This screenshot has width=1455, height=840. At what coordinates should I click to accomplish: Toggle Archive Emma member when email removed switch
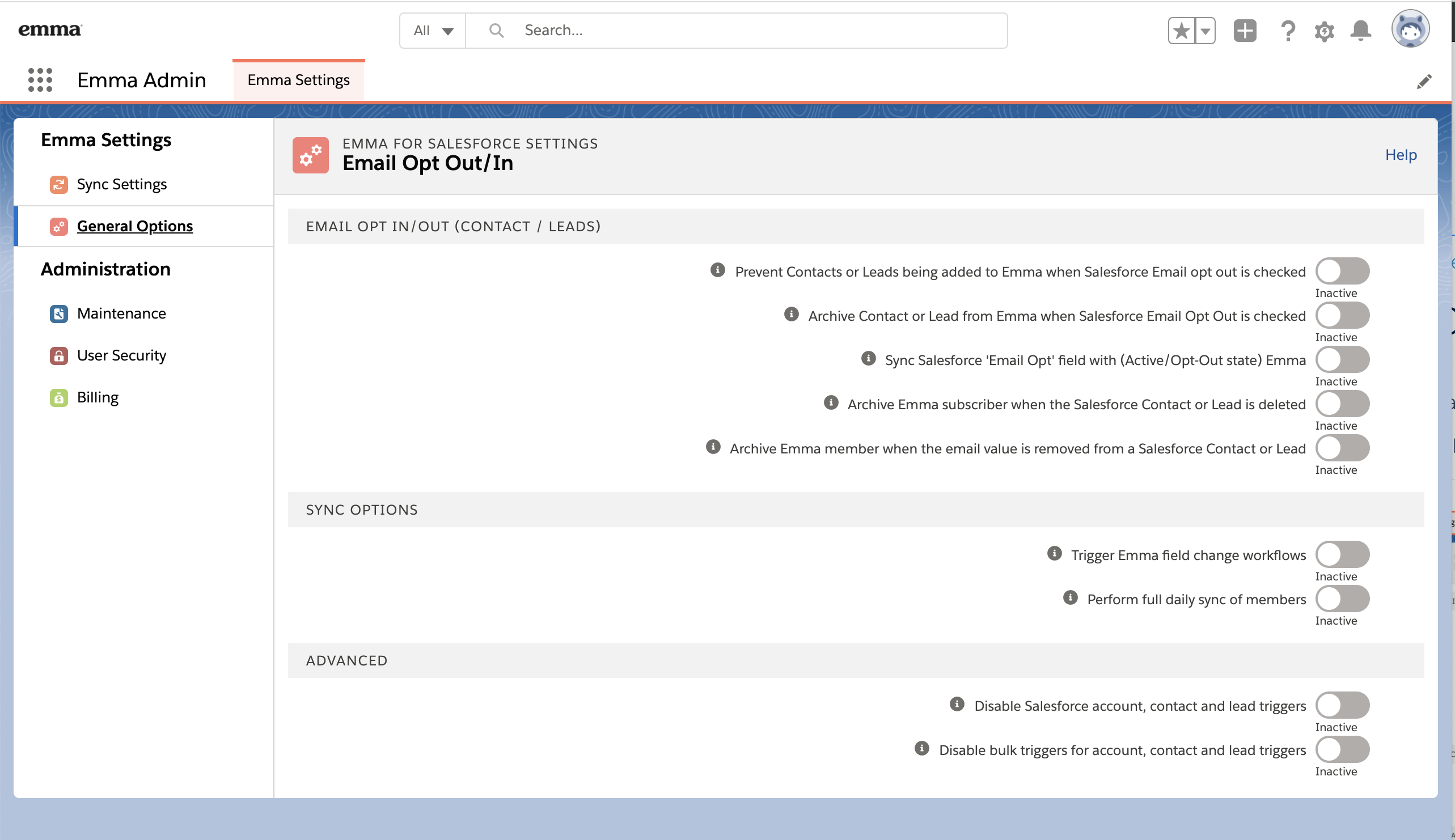point(1342,448)
